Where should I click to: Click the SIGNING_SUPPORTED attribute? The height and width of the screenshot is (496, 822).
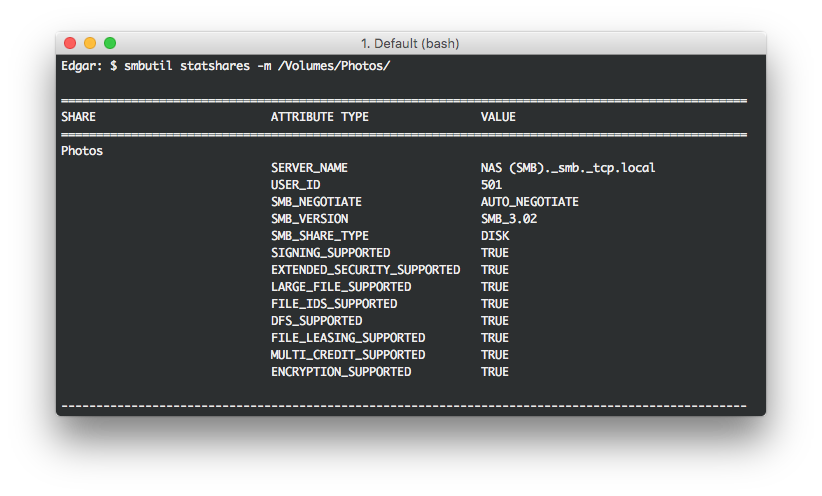330,253
